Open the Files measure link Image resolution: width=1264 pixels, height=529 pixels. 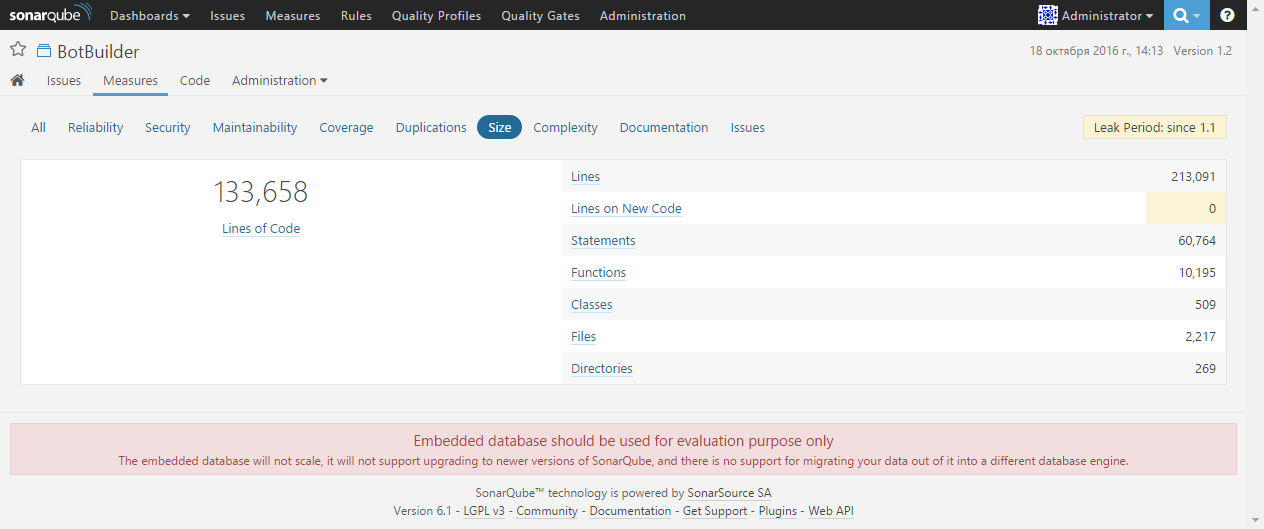point(584,337)
